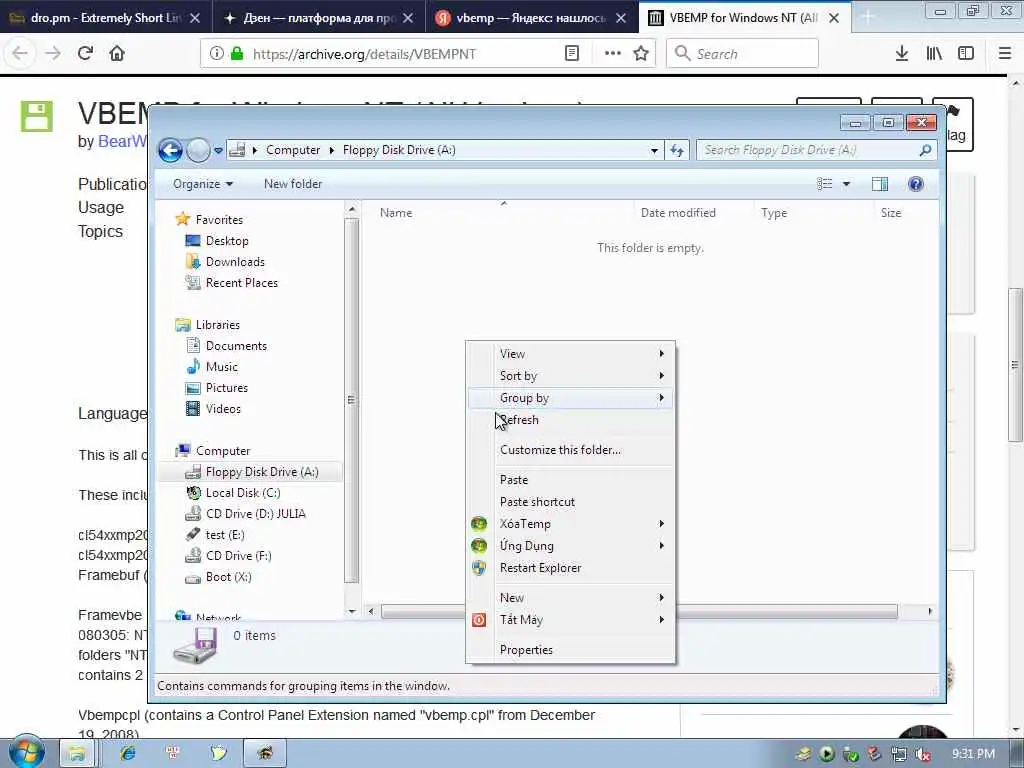Screen dimensions: 1024x768
Task: Choose Paste from context menu
Action: [571, 480]
